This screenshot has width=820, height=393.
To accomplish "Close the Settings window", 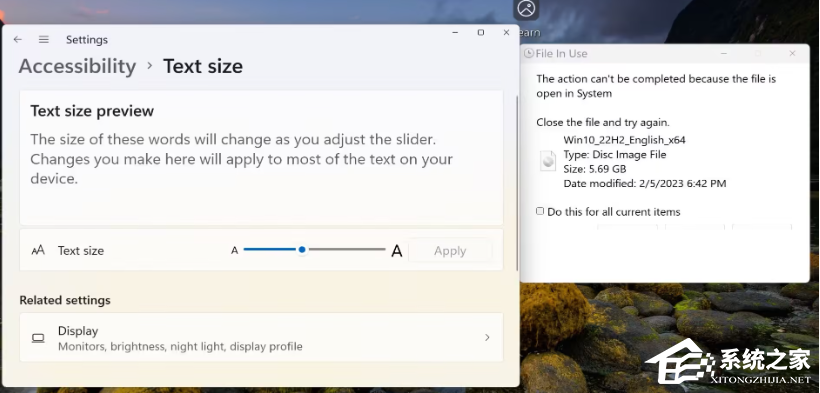I will 506,32.
